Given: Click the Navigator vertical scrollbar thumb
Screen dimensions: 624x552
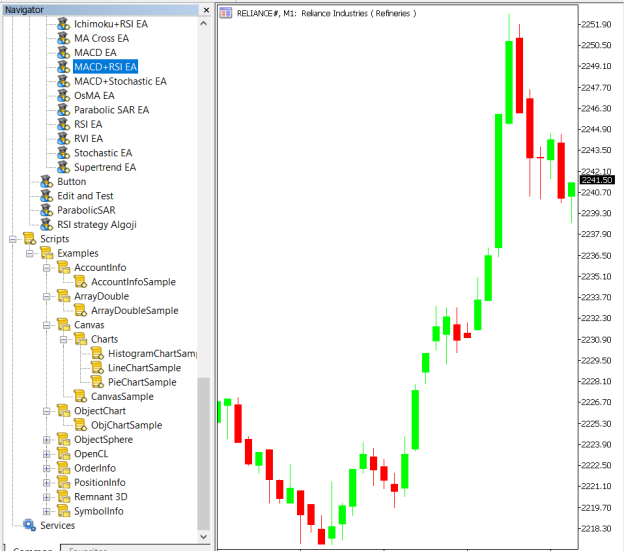Looking at the screenshot, I should point(203,454).
